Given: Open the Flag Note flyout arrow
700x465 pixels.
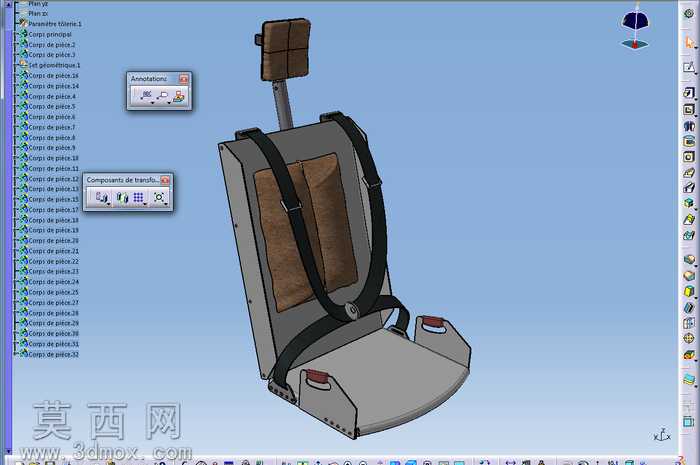Looking at the screenshot, I should click(169, 103).
